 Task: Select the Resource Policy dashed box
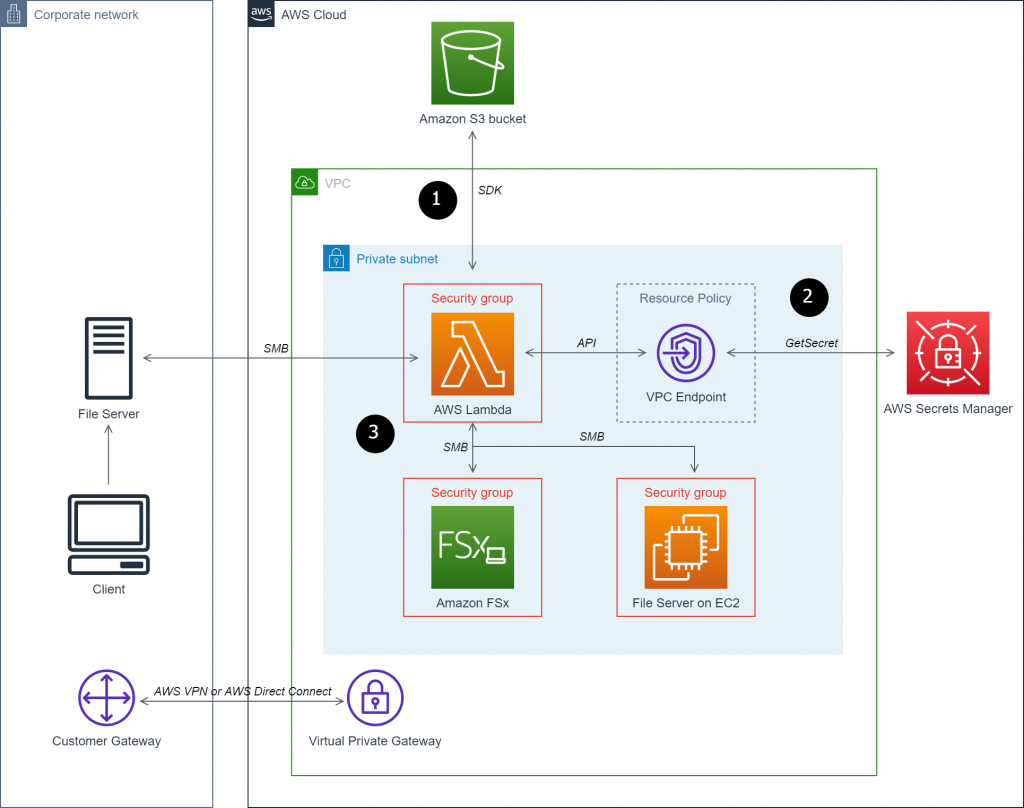(x=685, y=298)
